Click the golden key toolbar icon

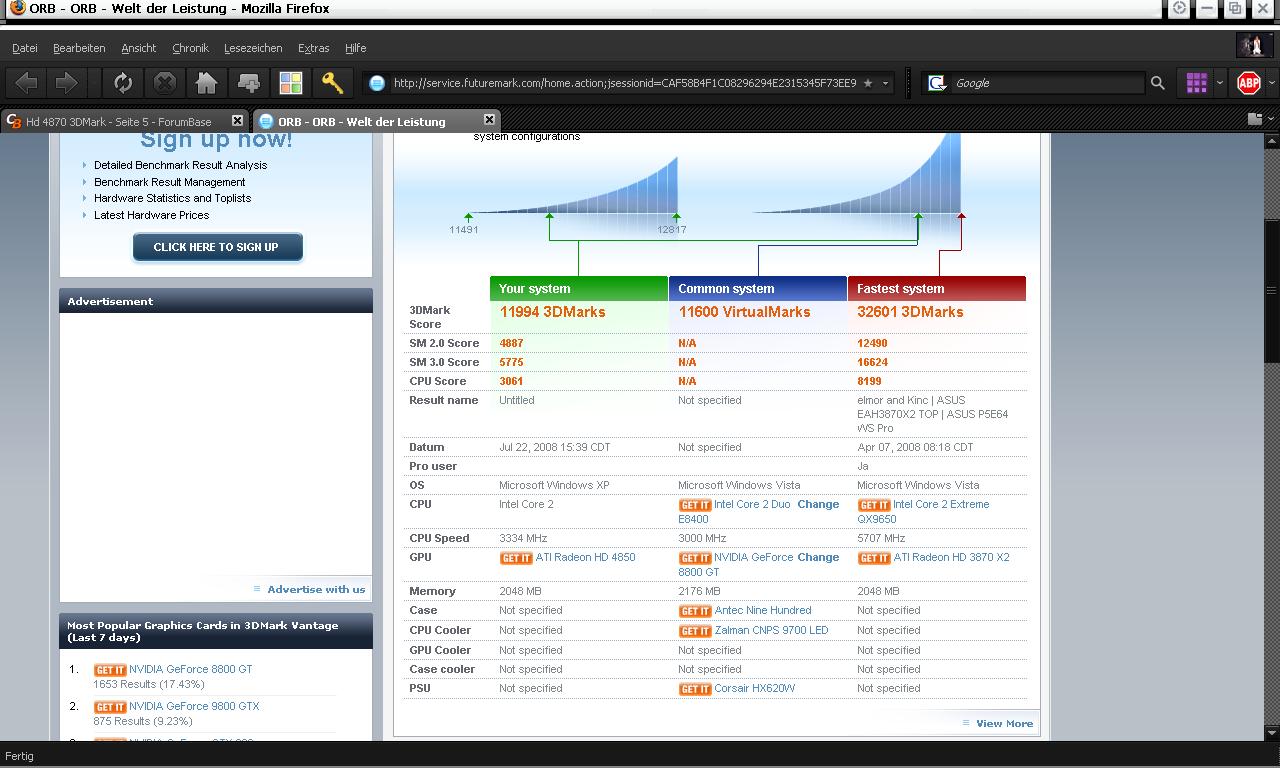tap(333, 83)
